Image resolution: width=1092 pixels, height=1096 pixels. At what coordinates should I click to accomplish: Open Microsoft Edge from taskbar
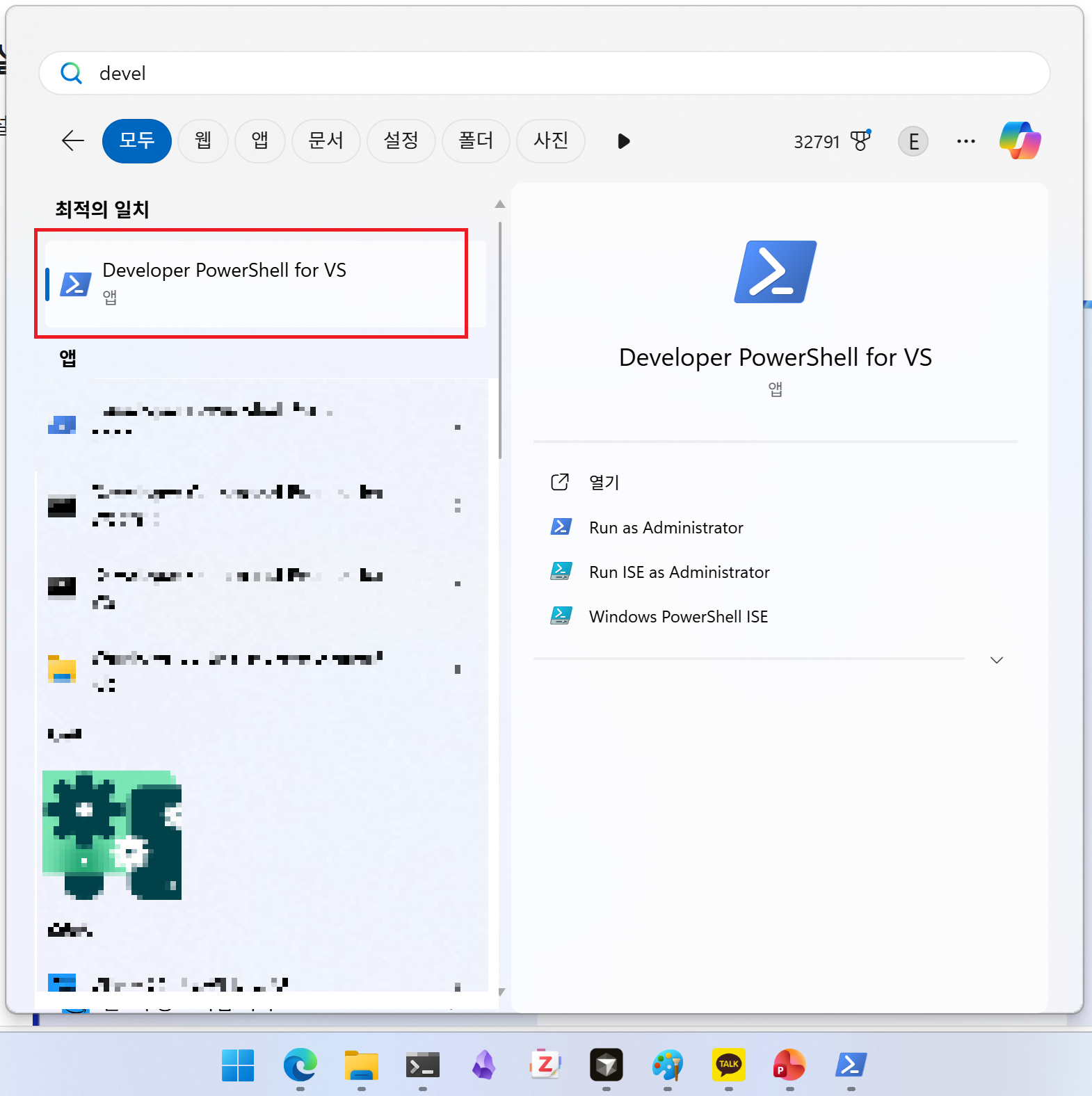click(x=300, y=1065)
